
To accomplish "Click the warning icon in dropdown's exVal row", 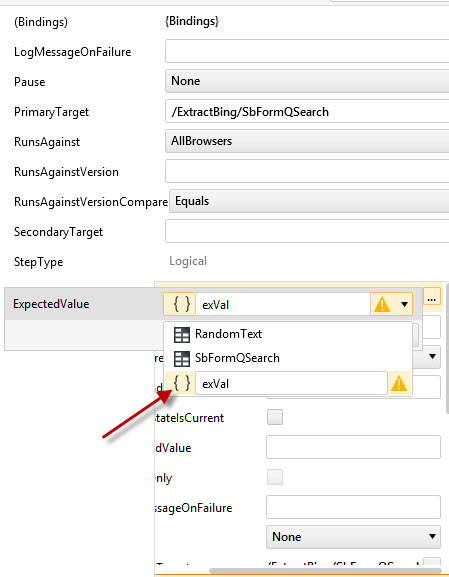I will [399, 384].
